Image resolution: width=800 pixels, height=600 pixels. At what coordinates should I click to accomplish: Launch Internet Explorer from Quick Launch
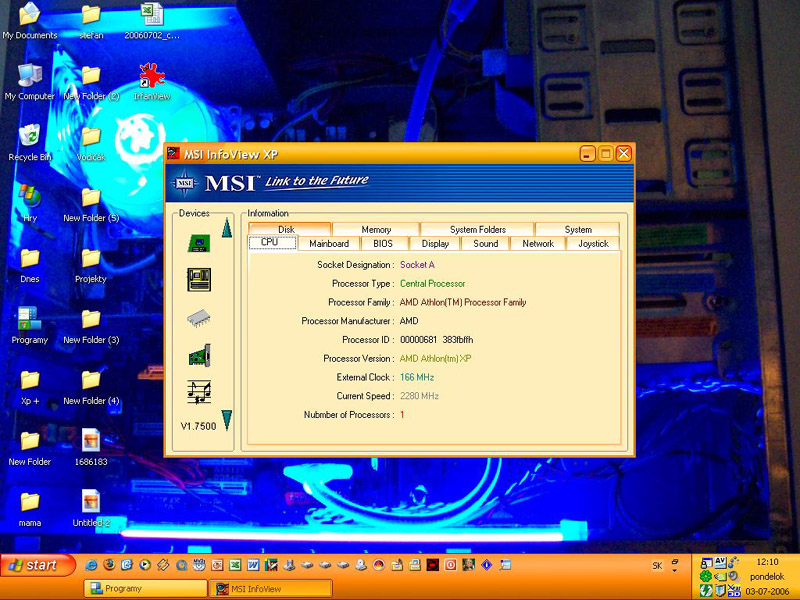pyautogui.click(x=91, y=565)
